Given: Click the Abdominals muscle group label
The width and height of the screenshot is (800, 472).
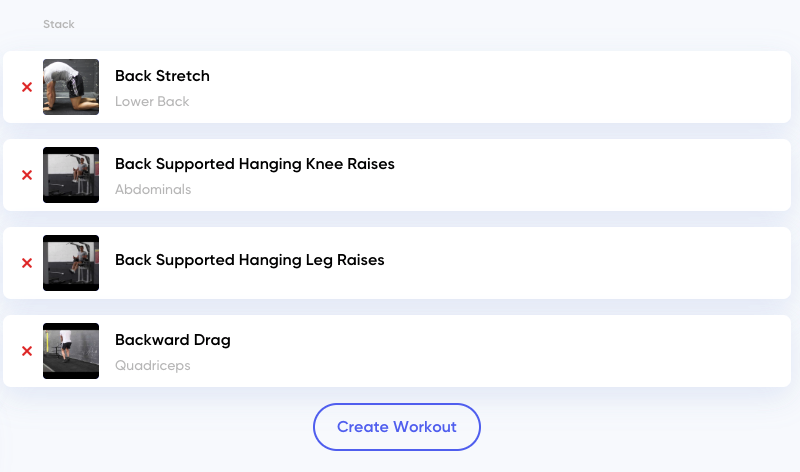Looking at the screenshot, I should point(153,189).
